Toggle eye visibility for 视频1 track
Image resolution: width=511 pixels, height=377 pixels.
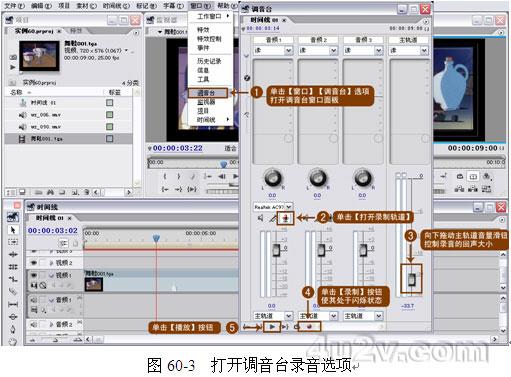click(34, 275)
